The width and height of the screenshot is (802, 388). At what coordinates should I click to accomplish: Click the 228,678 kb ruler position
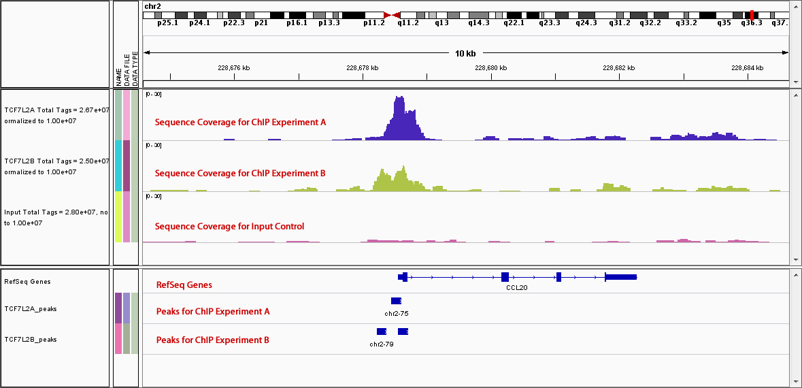[362, 67]
